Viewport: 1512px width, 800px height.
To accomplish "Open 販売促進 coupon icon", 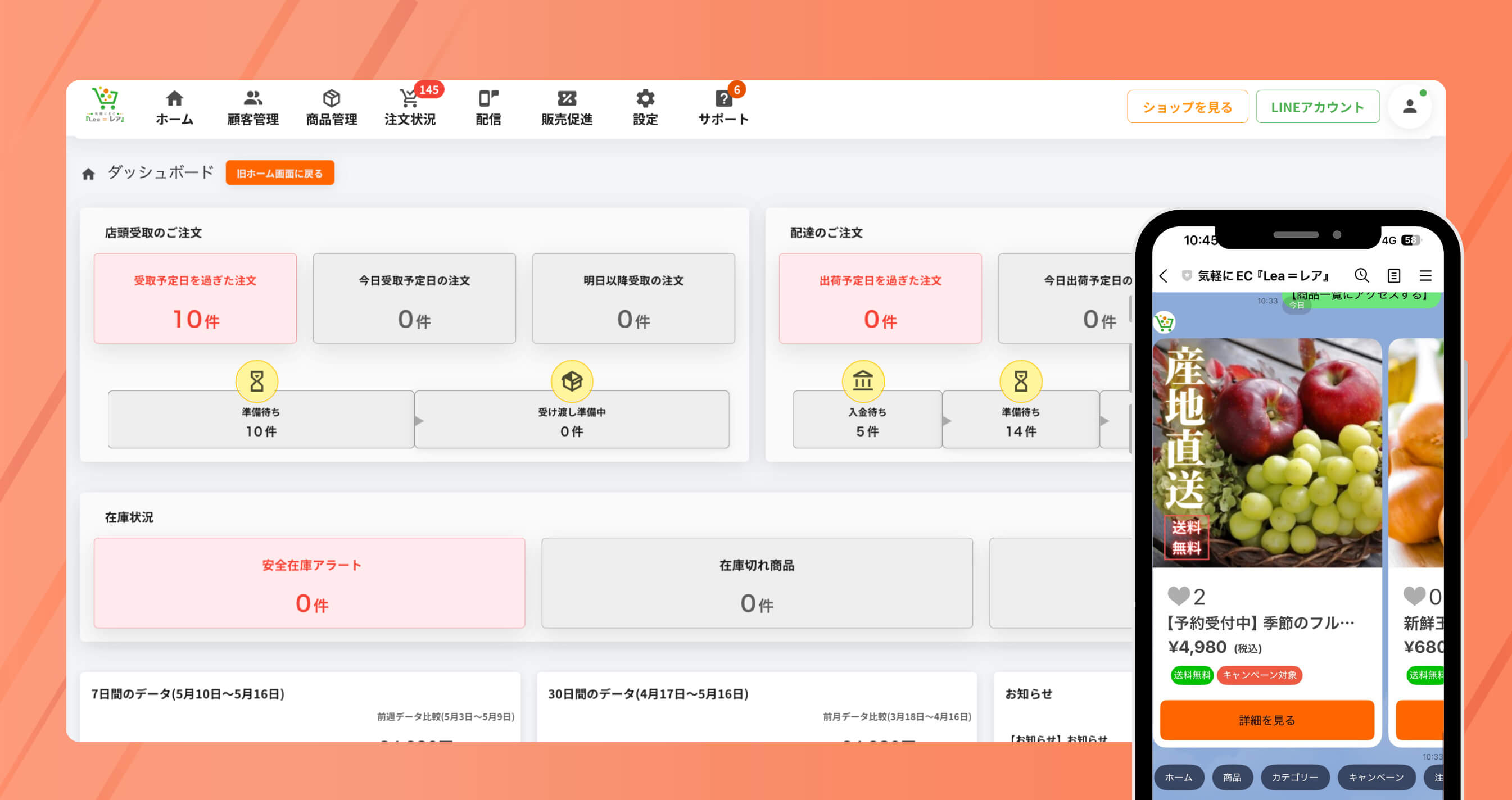I will pos(567,98).
